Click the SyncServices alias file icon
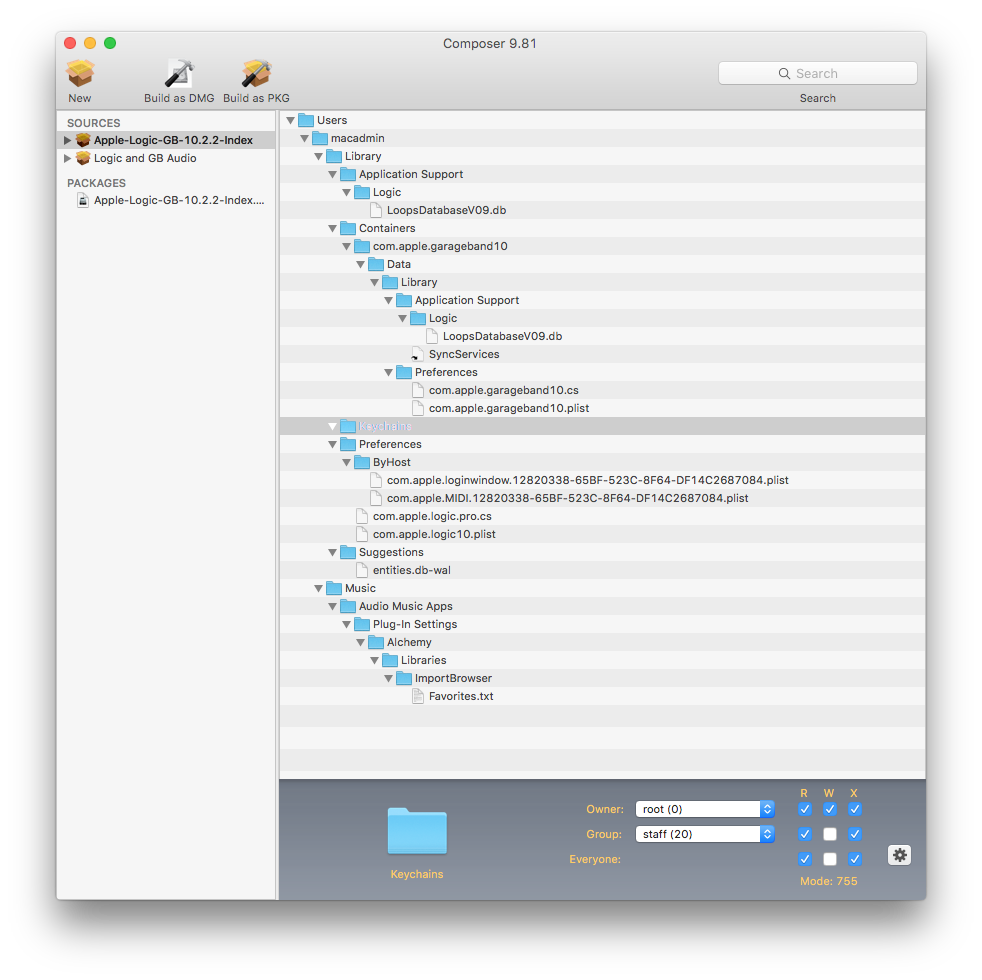The image size is (982, 980). (x=418, y=354)
